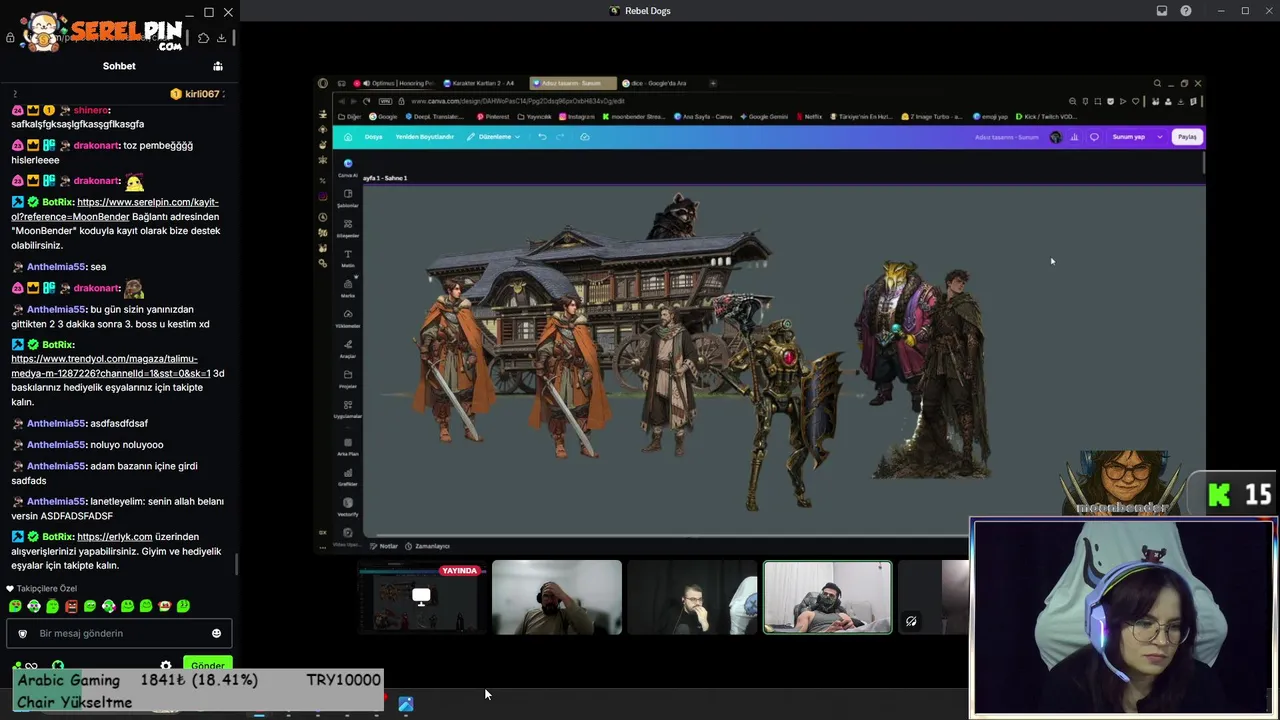Expand the Sunum yap dropdown arrow

1160,137
